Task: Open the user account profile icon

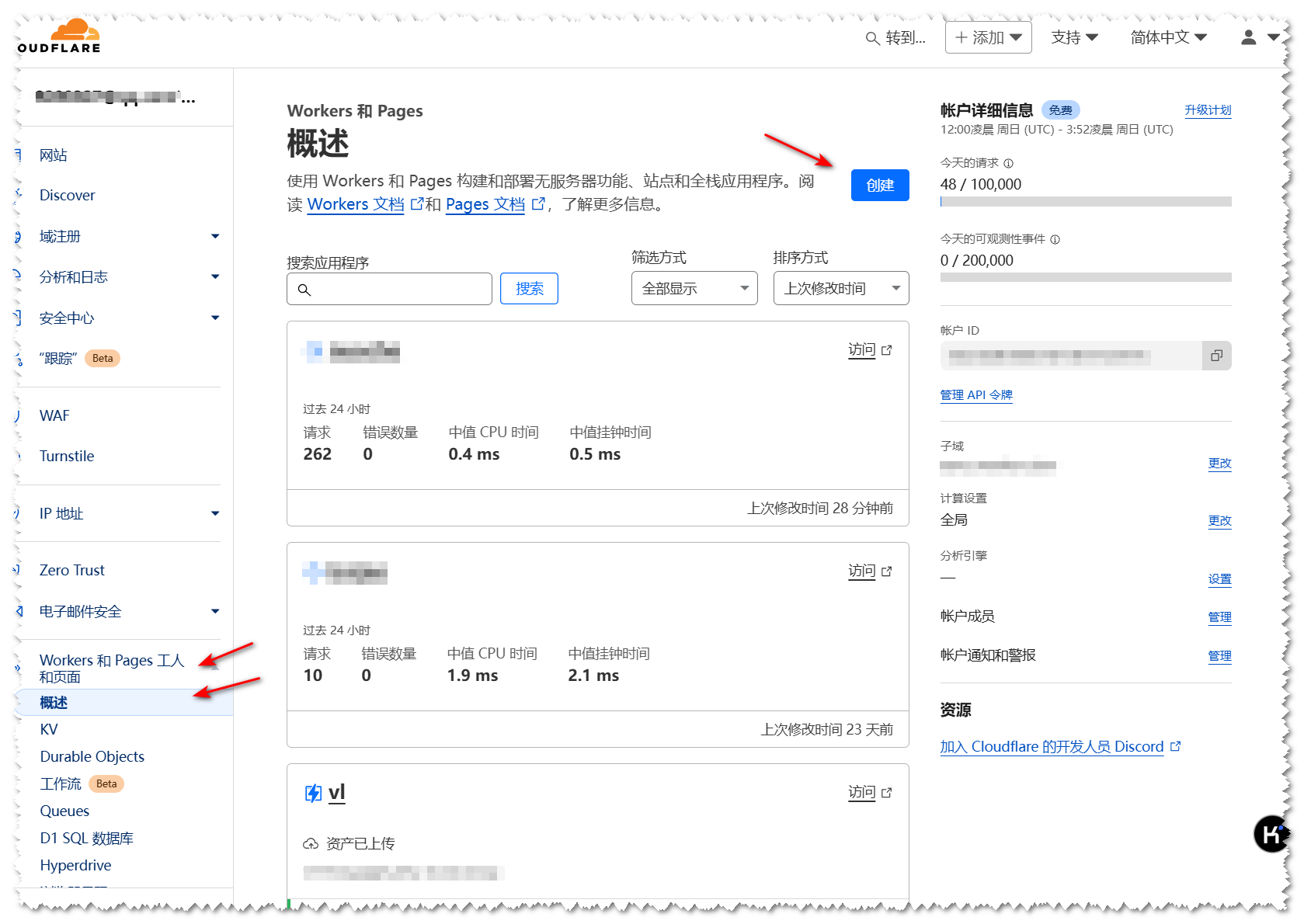Action: click(1248, 37)
